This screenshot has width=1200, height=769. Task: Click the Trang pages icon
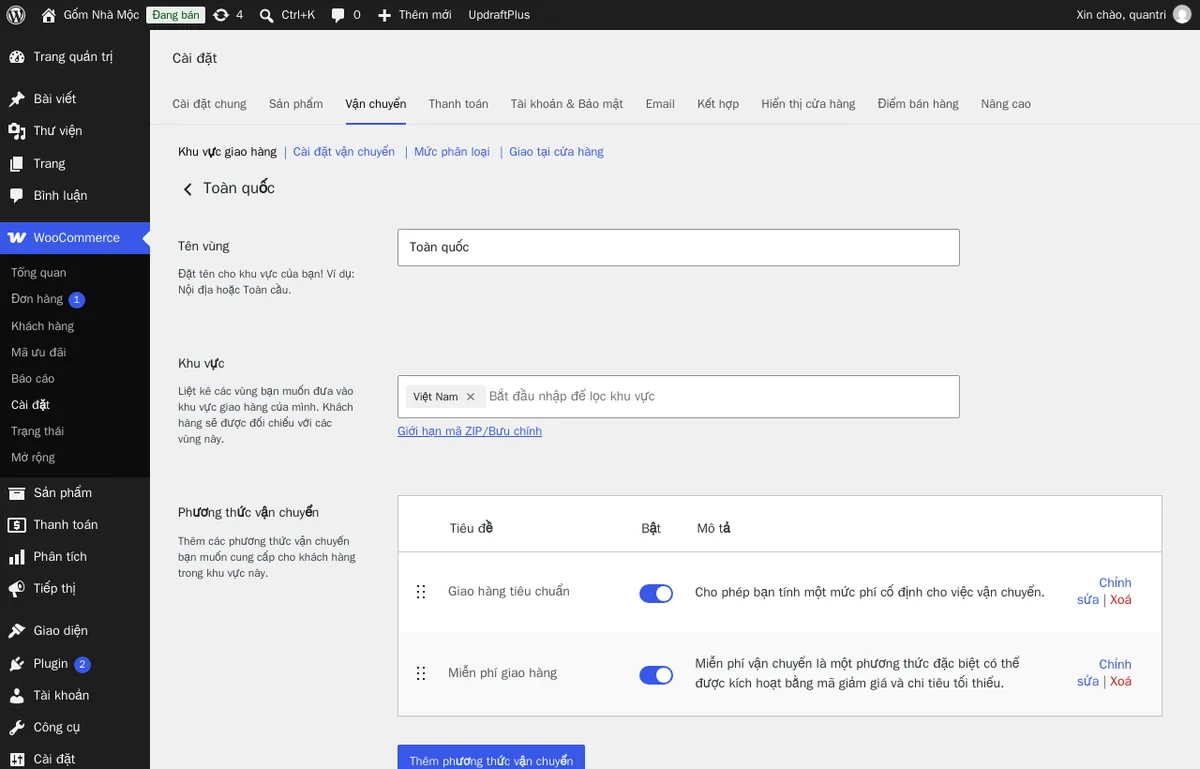pos(17,164)
